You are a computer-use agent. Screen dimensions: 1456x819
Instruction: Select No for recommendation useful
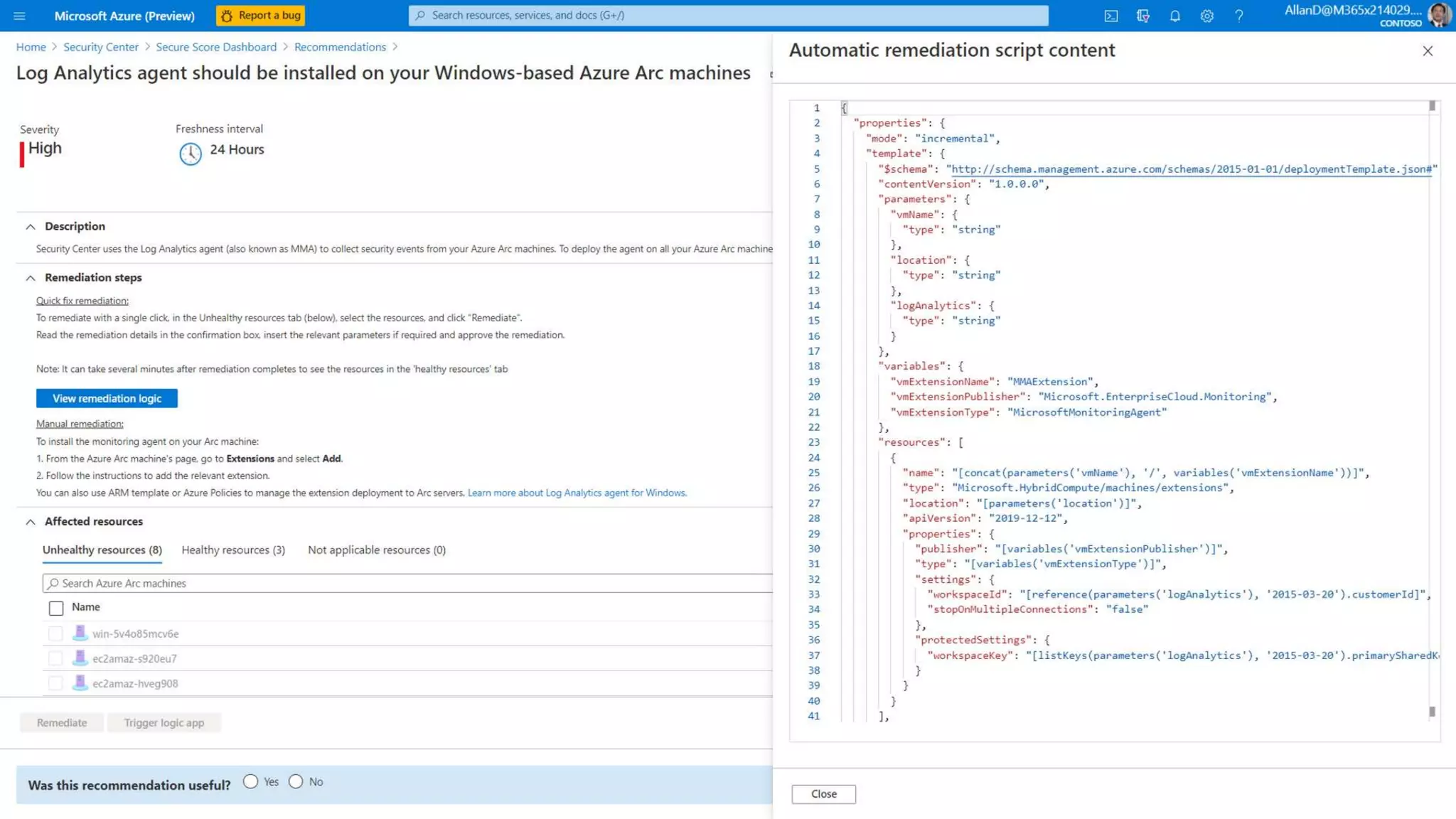(x=296, y=781)
